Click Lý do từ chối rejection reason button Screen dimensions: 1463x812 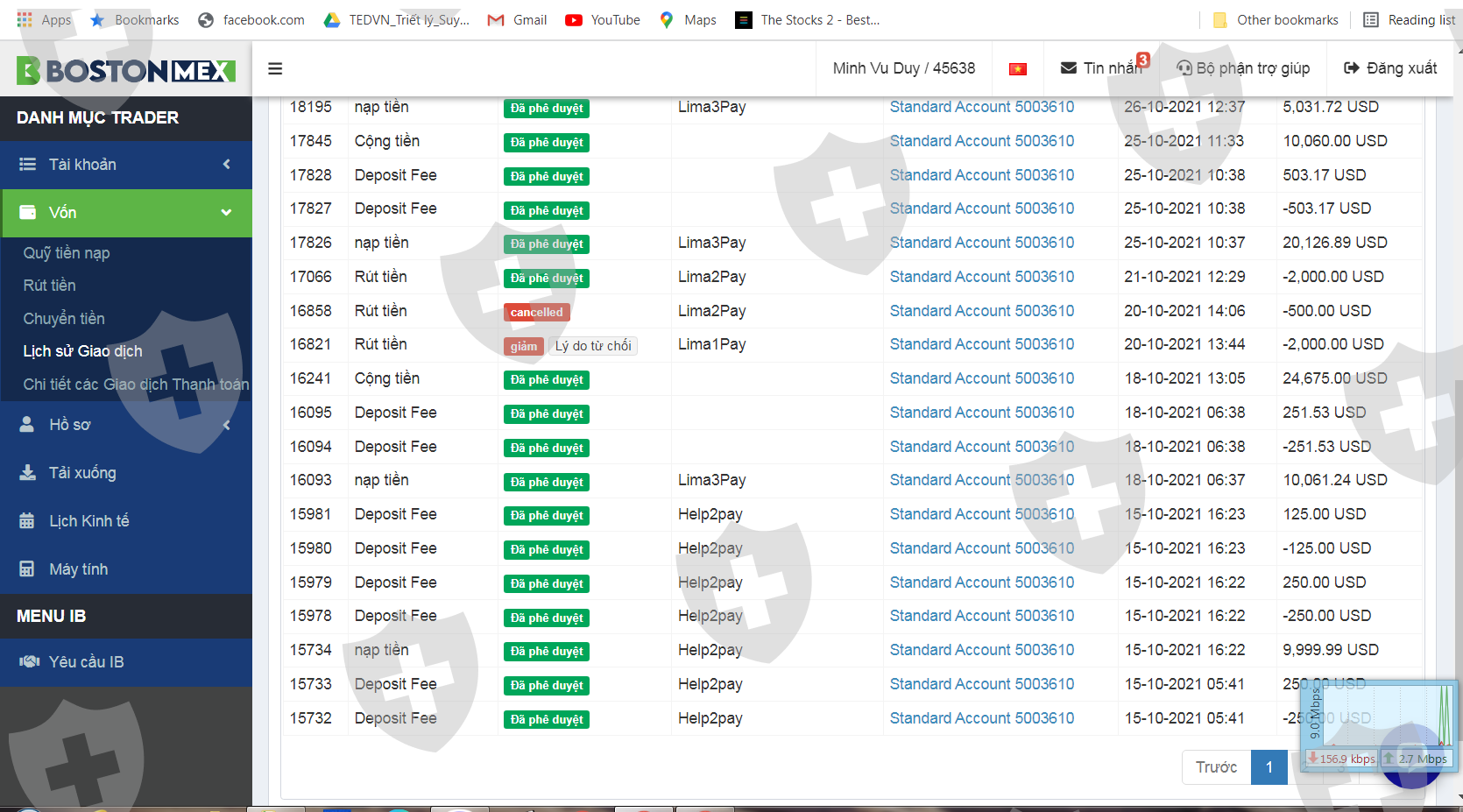point(593,346)
